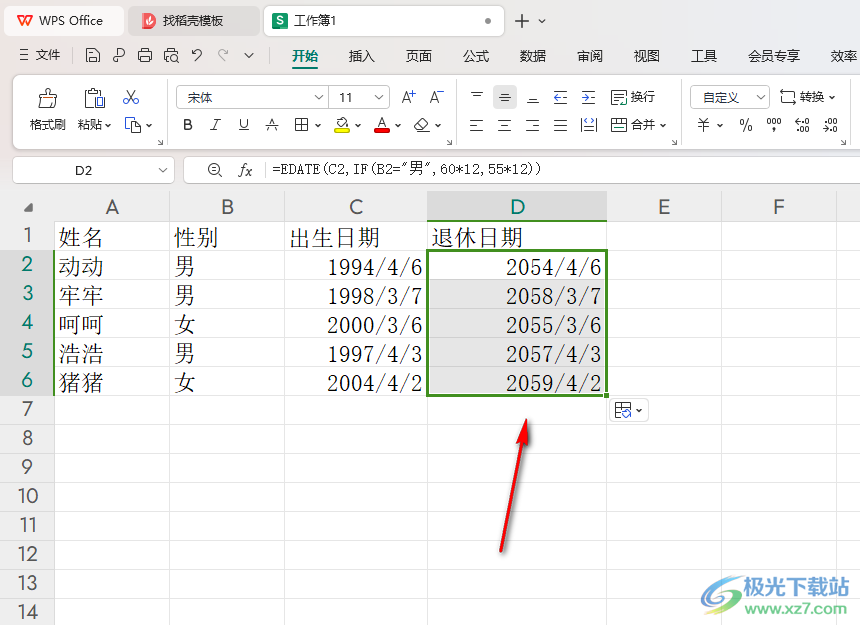This screenshot has width=860, height=625.
Task: Expand font color dropdown arrow
Action: tap(398, 126)
